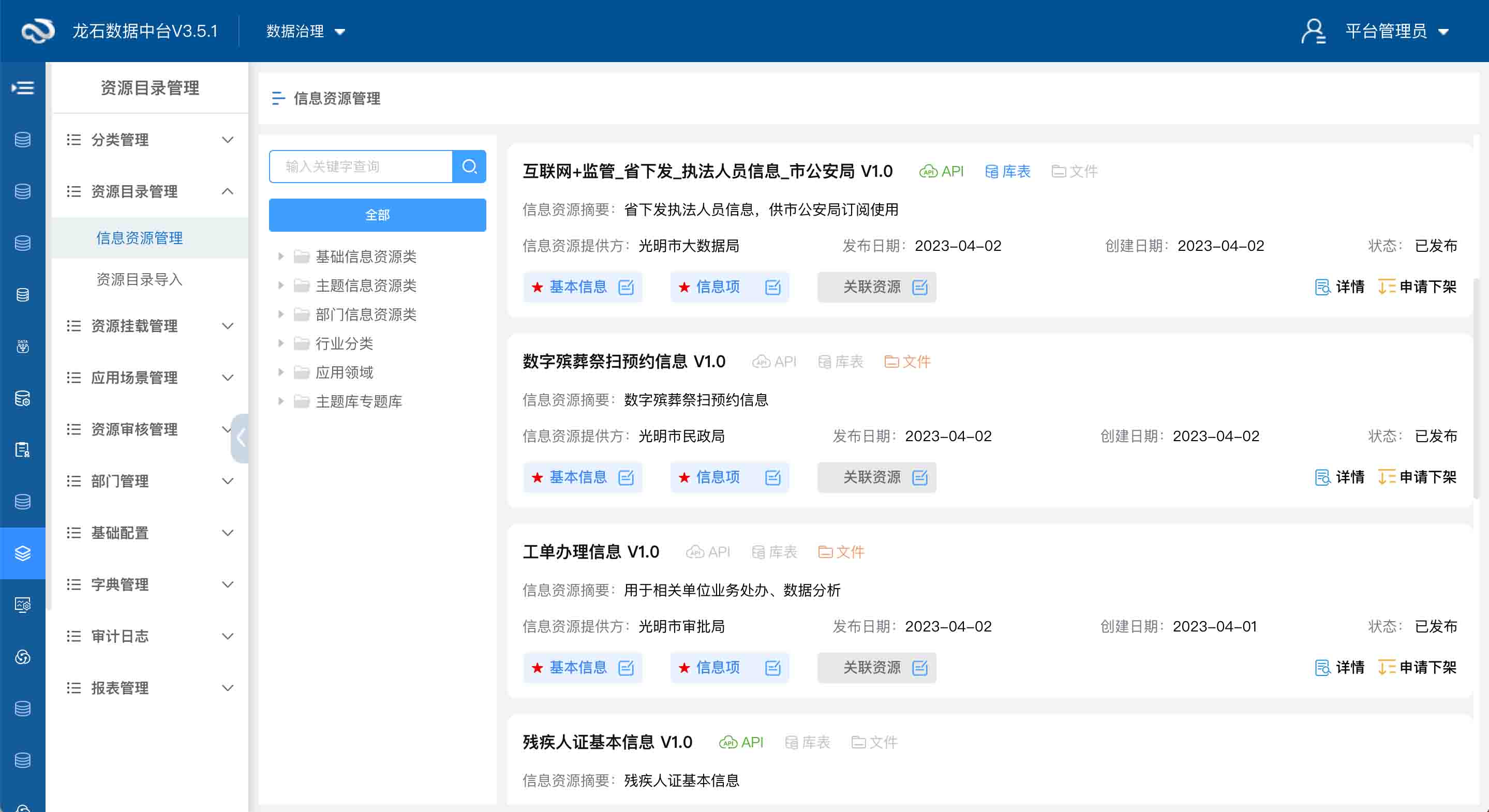Click the API icon on 互联网+监管 resource
1489x812 pixels.
tap(939, 172)
